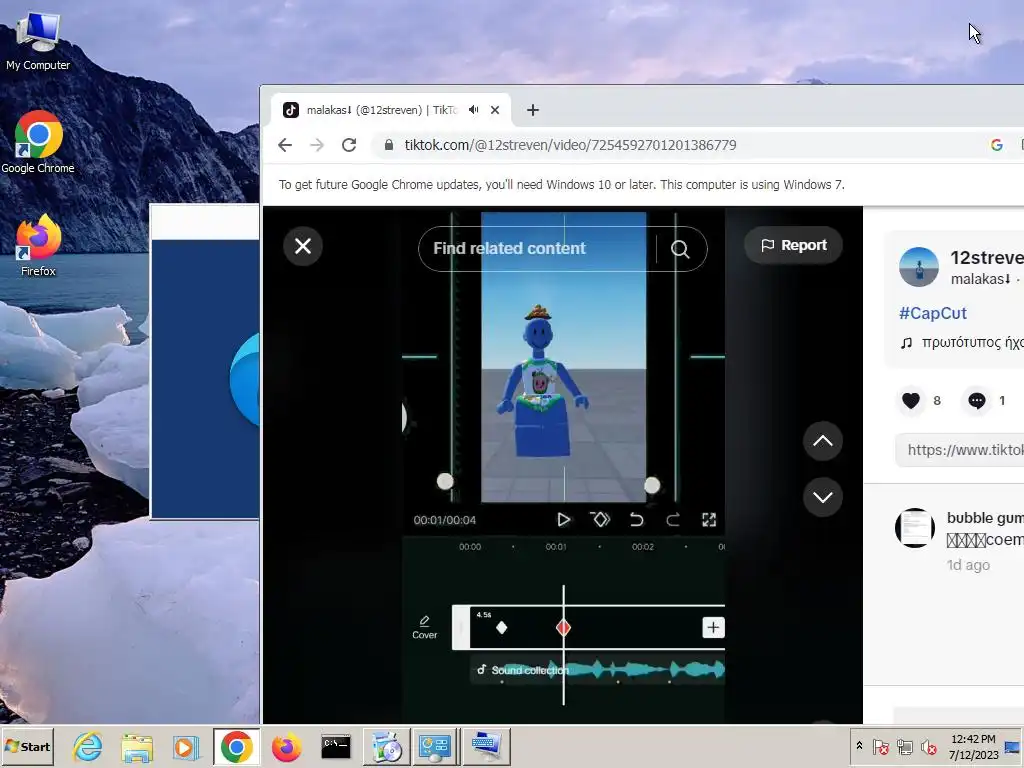Click the redo arrow in video editor
Image resolution: width=1024 pixels, height=768 pixels.
click(x=673, y=520)
